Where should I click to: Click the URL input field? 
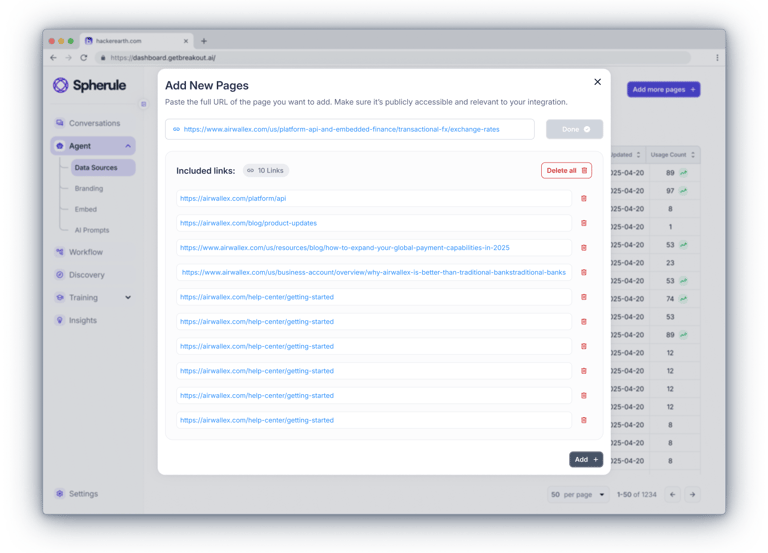pos(350,129)
